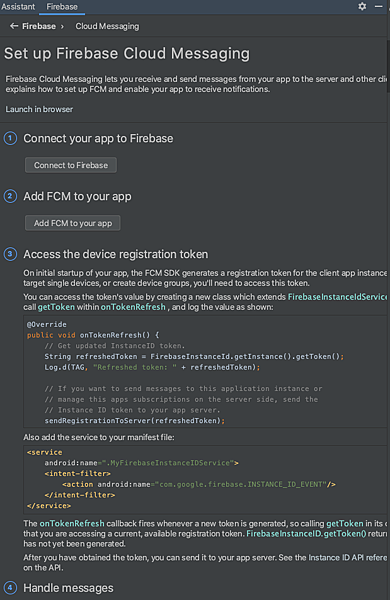The image size is (390, 600).
Task: Click the step 3 circle icon
Action: pos(10,254)
